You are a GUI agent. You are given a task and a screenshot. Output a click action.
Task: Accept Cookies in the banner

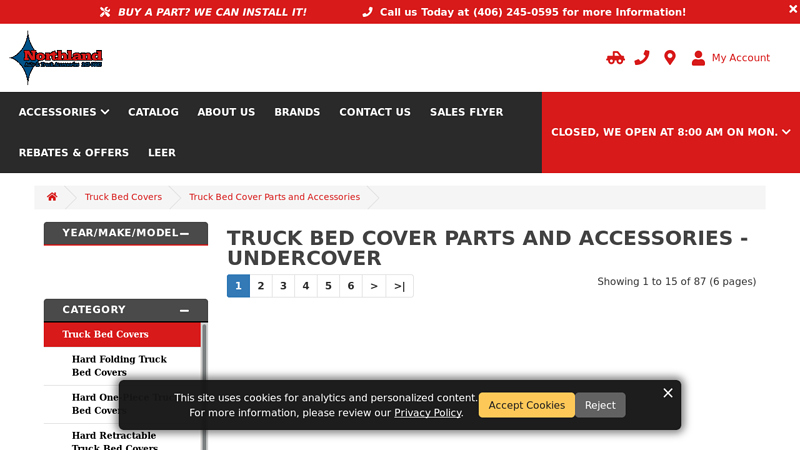(527, 405)
